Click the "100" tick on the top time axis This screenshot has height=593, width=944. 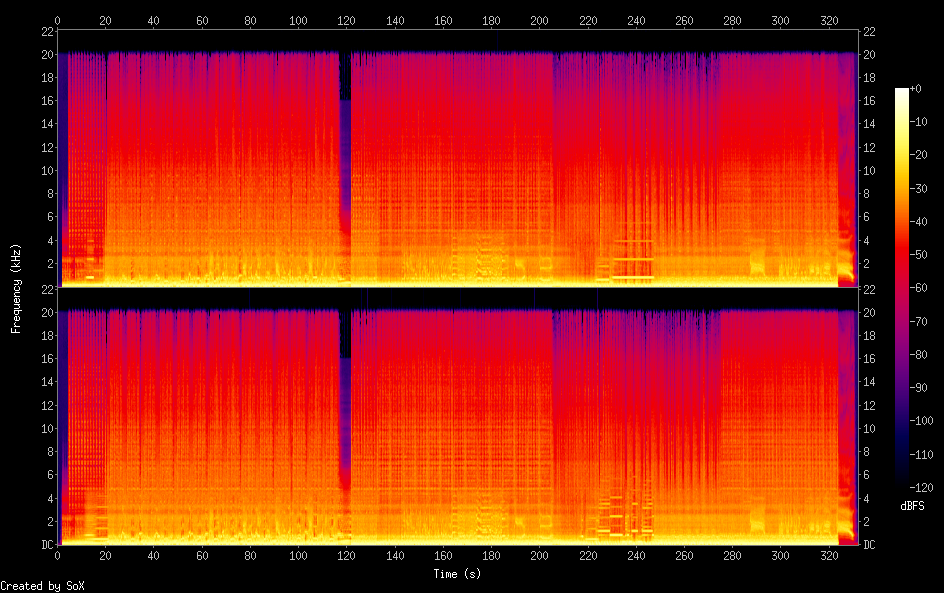[298, 20]
